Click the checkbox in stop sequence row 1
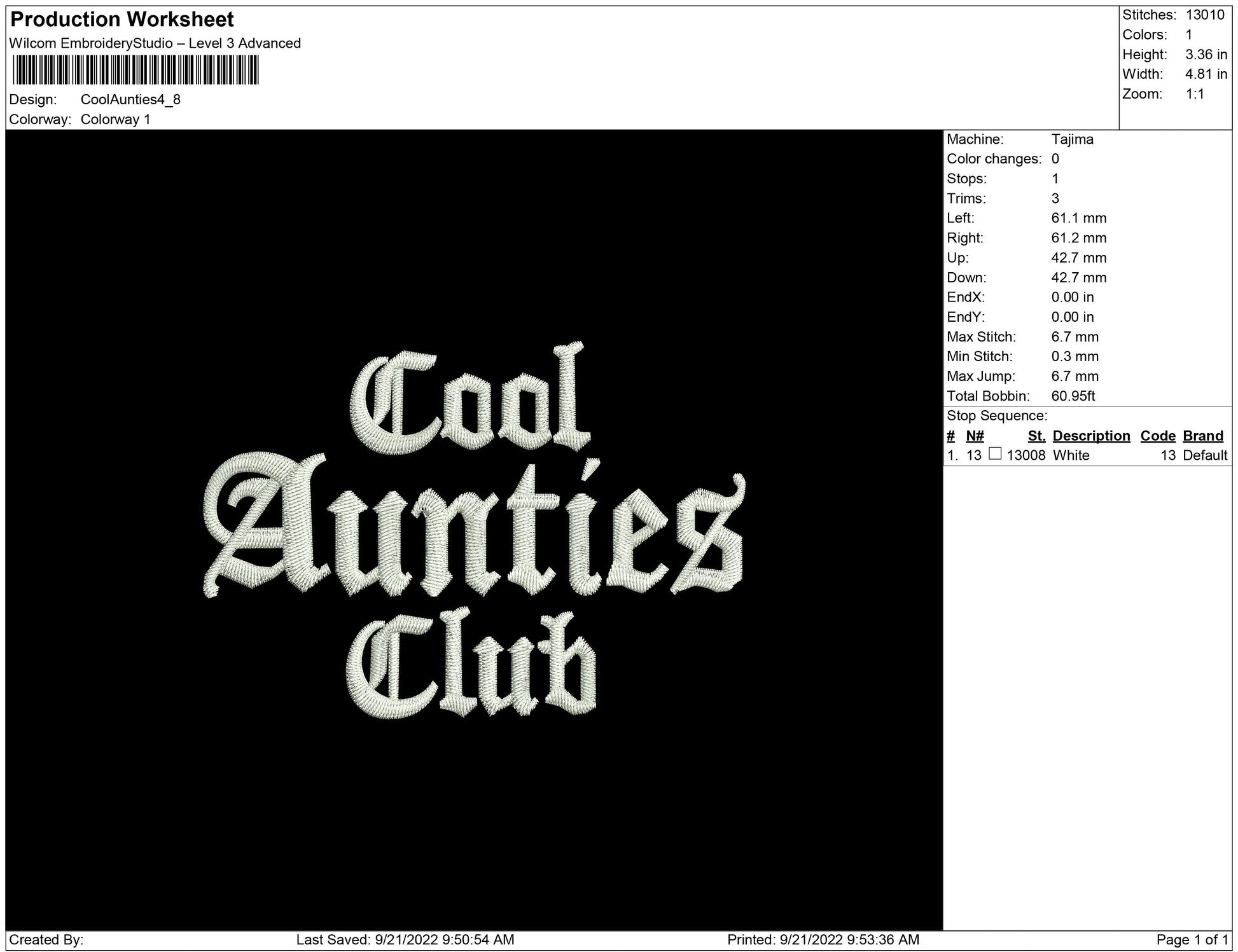This screenshot has height=952, width=1238. [x=995, y=454]
